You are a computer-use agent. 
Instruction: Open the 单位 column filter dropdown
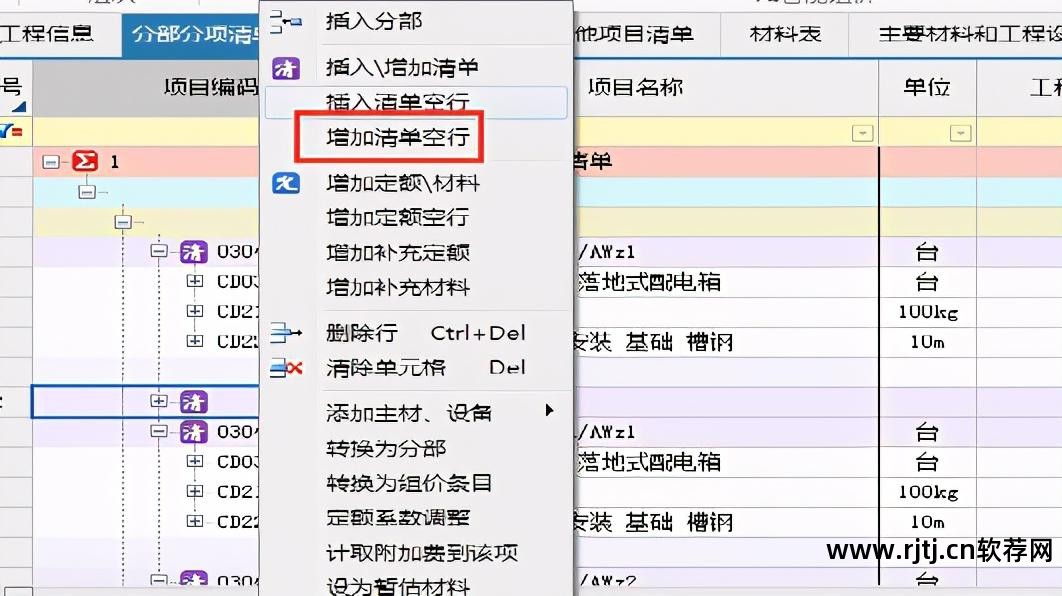tap(960, 133)
